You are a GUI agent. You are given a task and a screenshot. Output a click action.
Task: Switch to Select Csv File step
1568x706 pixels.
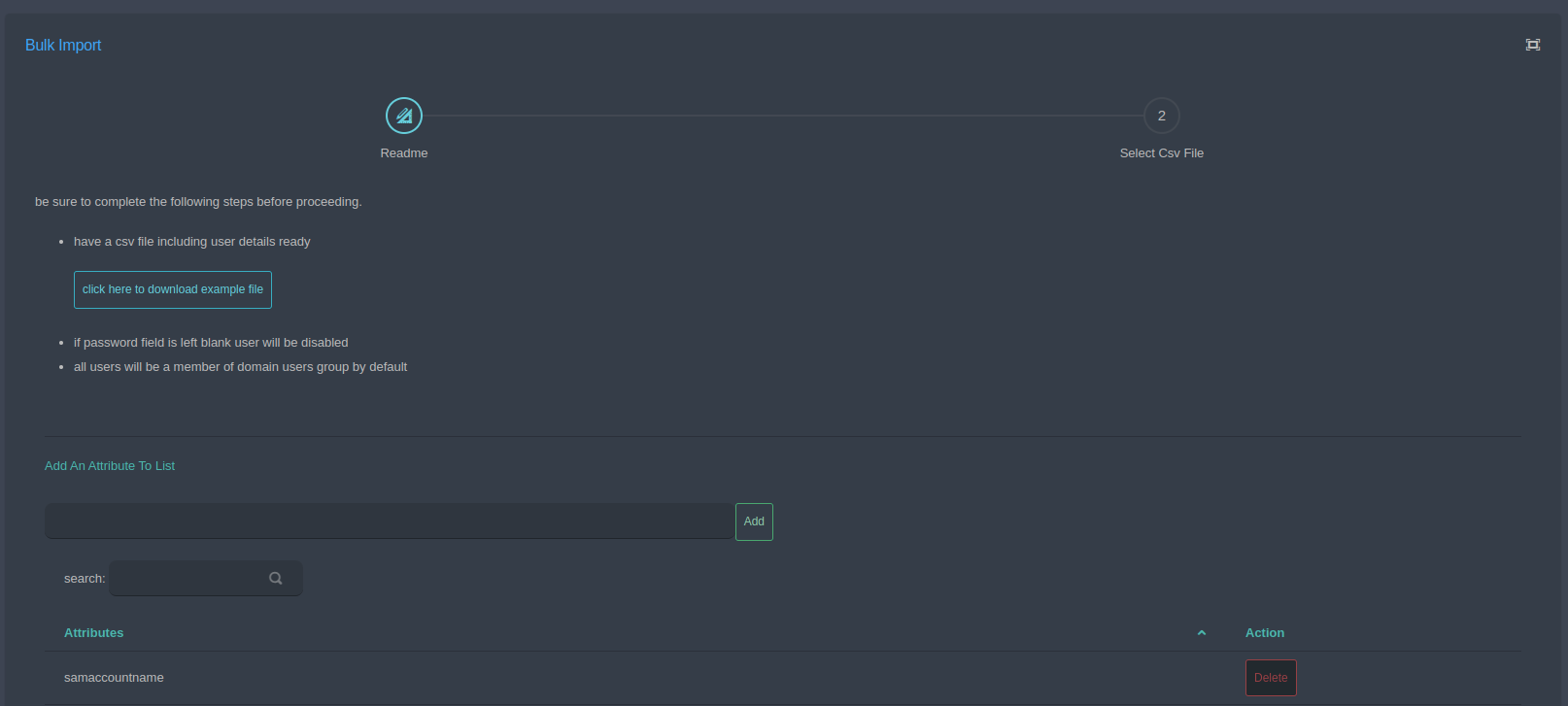pos(1162,153)
